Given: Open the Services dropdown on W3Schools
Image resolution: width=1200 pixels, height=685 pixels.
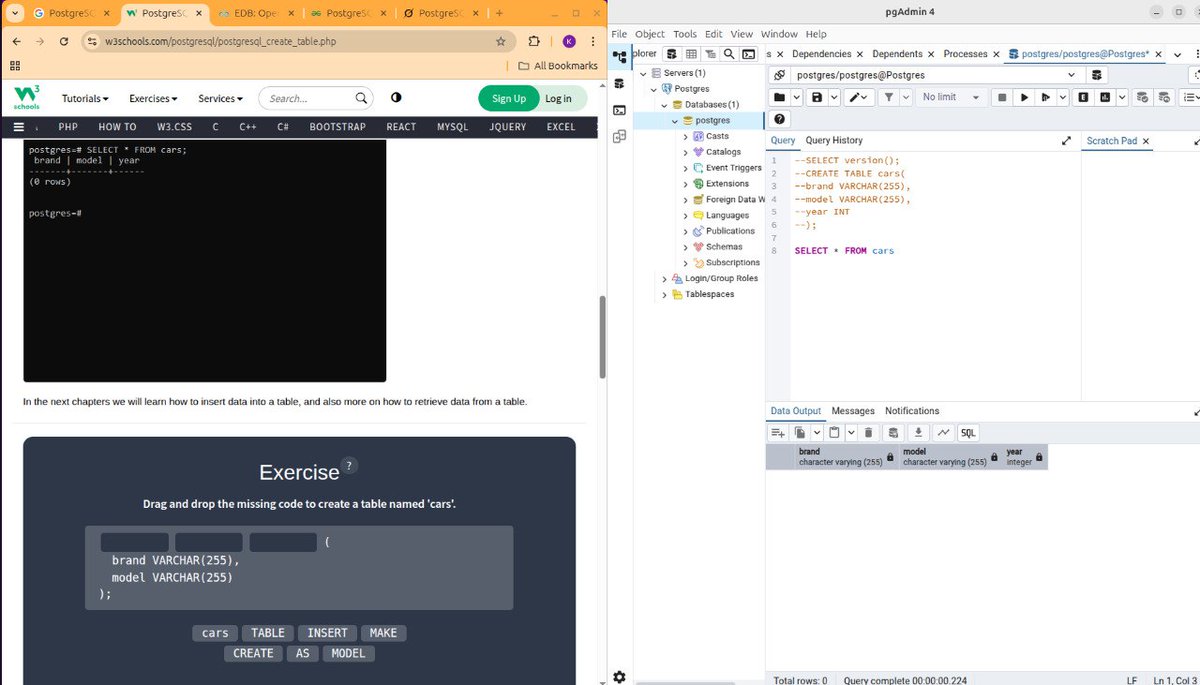Looking at the screenshot, I should tap(220, 98).
